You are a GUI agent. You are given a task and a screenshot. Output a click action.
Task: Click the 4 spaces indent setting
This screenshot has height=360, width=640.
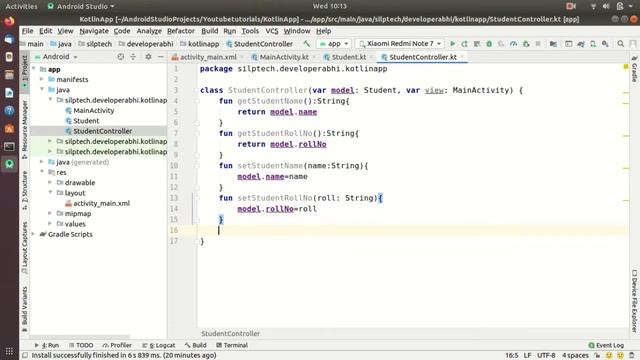(x=576, y=356)
